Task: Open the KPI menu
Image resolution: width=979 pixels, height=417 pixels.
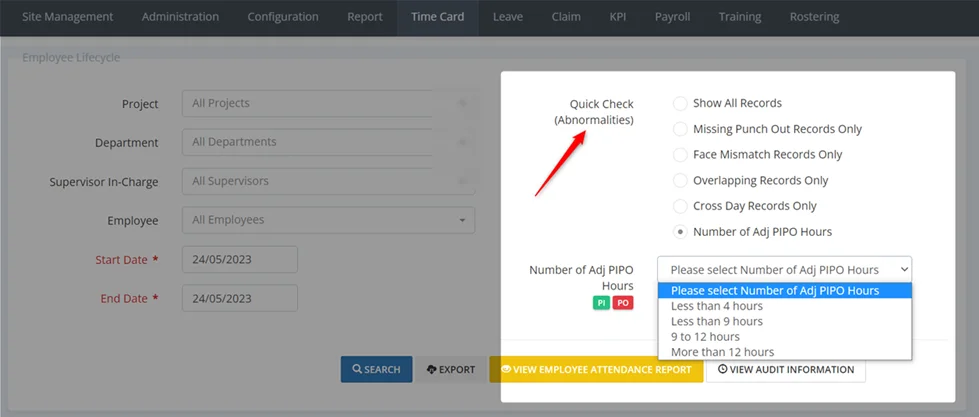Action: coord(617,17)
